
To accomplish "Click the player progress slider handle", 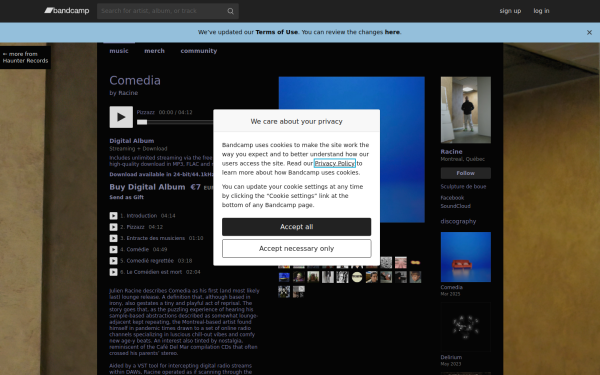I will 142,122.
